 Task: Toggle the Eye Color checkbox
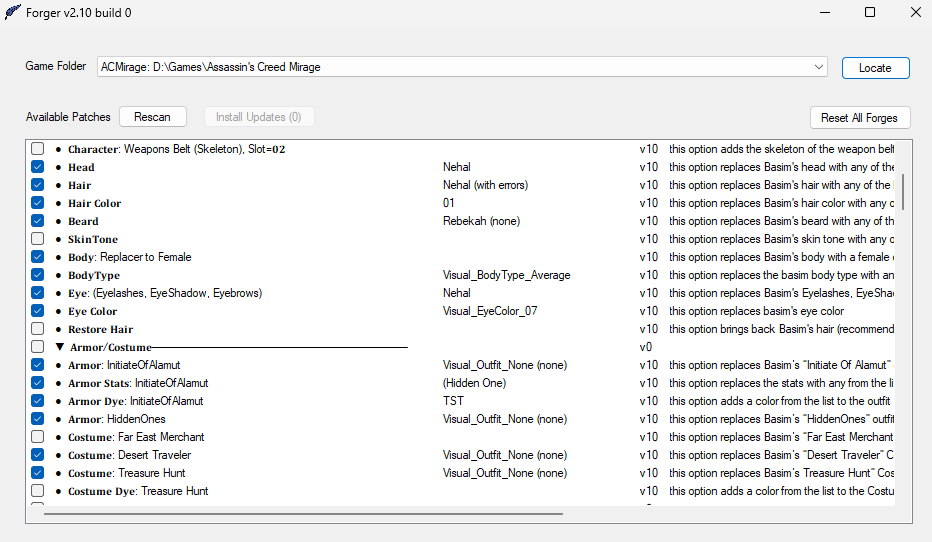37,311
